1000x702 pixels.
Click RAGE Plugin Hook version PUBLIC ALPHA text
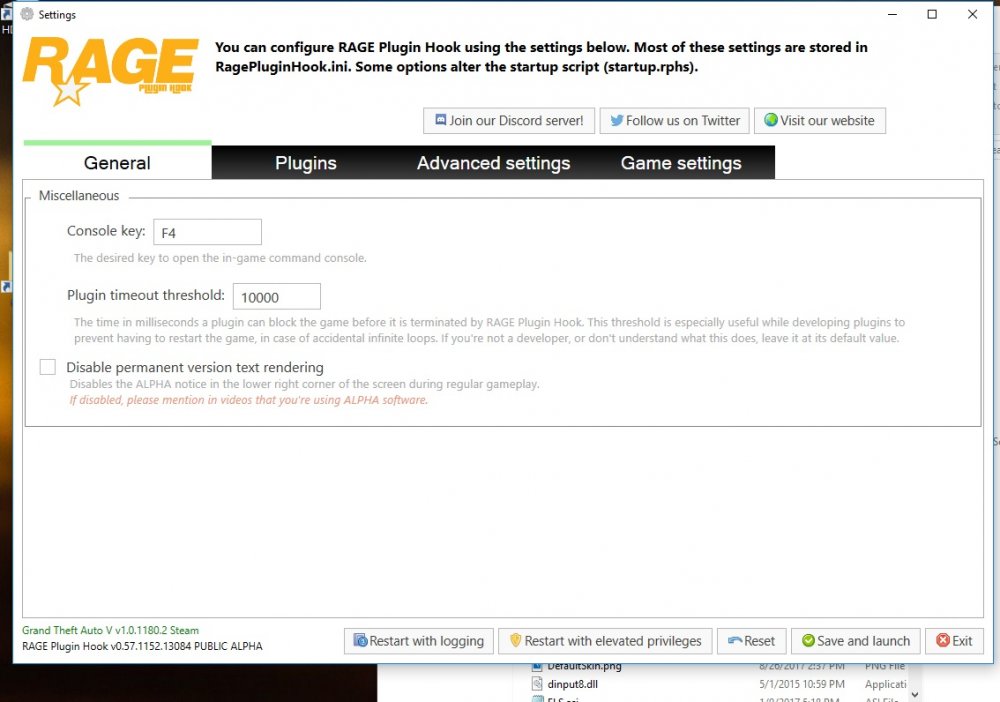point(142,646)
